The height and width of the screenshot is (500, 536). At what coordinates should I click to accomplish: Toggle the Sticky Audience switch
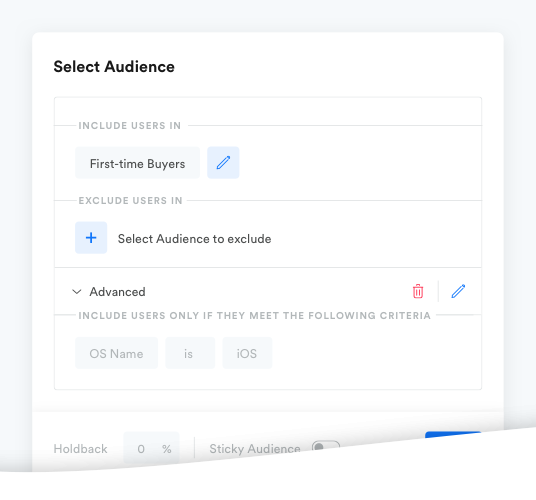click(326, 446)
